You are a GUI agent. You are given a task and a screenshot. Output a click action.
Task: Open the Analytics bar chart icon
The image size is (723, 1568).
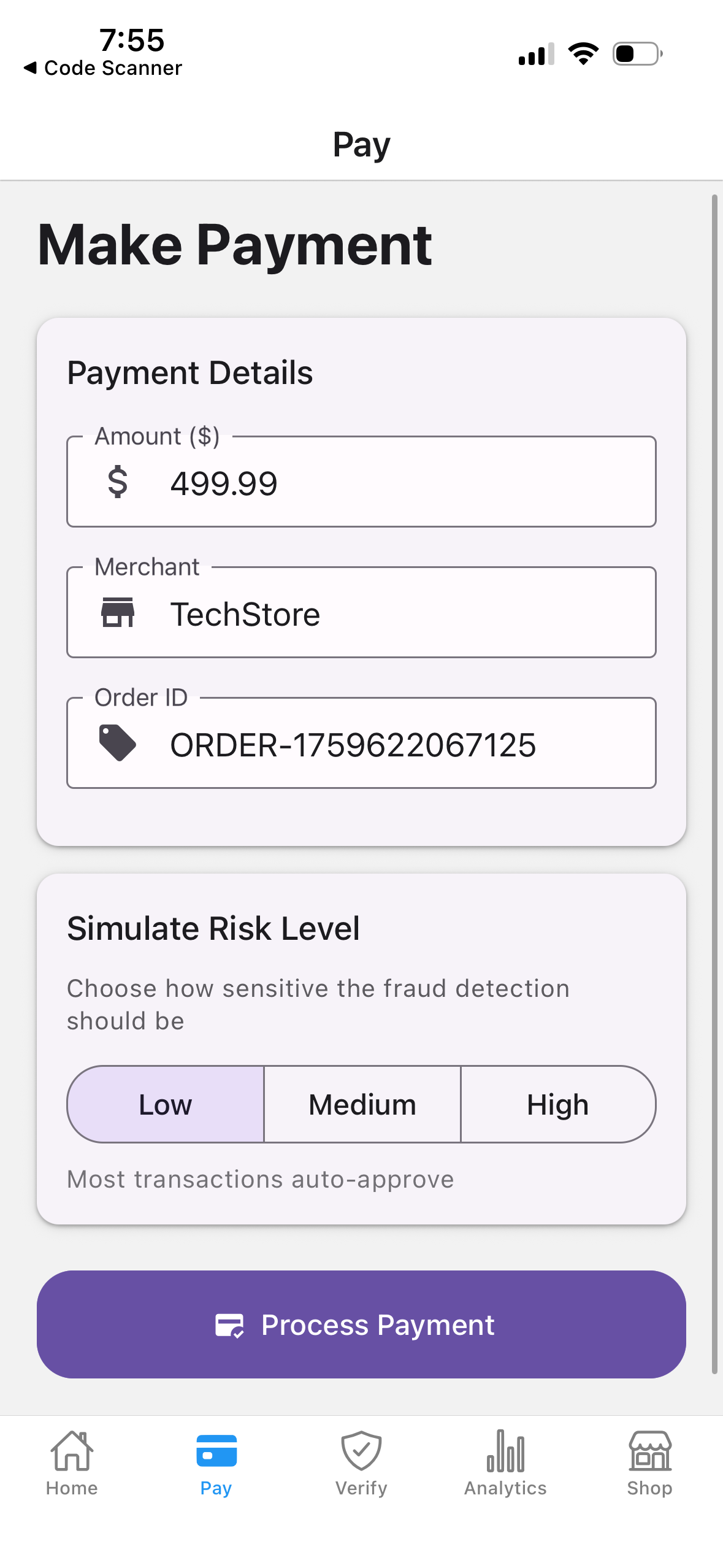pos(505,1451)
